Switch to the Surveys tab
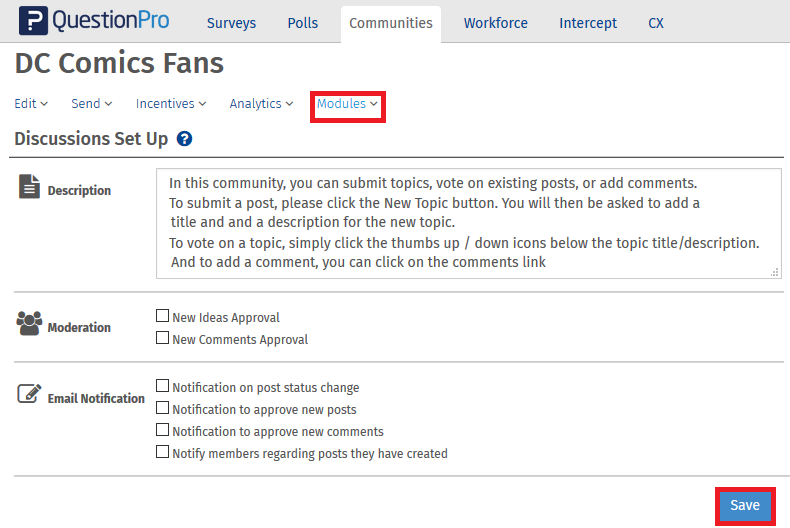Screen dimensions: 790x528 231,23
